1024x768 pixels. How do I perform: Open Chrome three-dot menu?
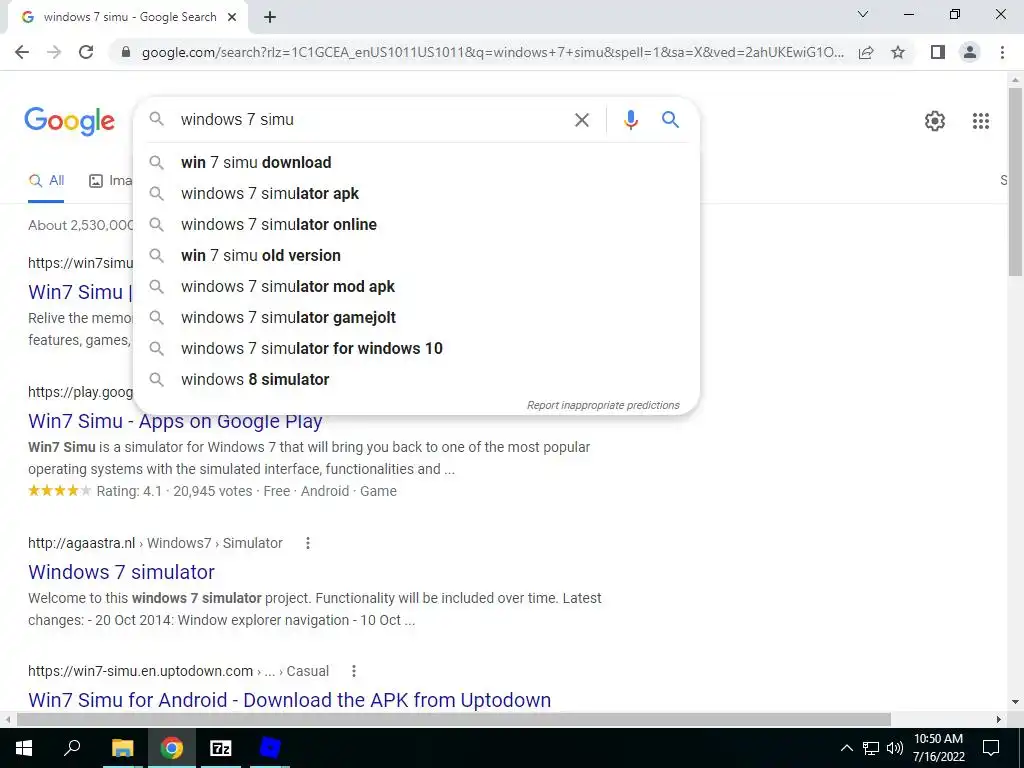tap(1002, 52)
